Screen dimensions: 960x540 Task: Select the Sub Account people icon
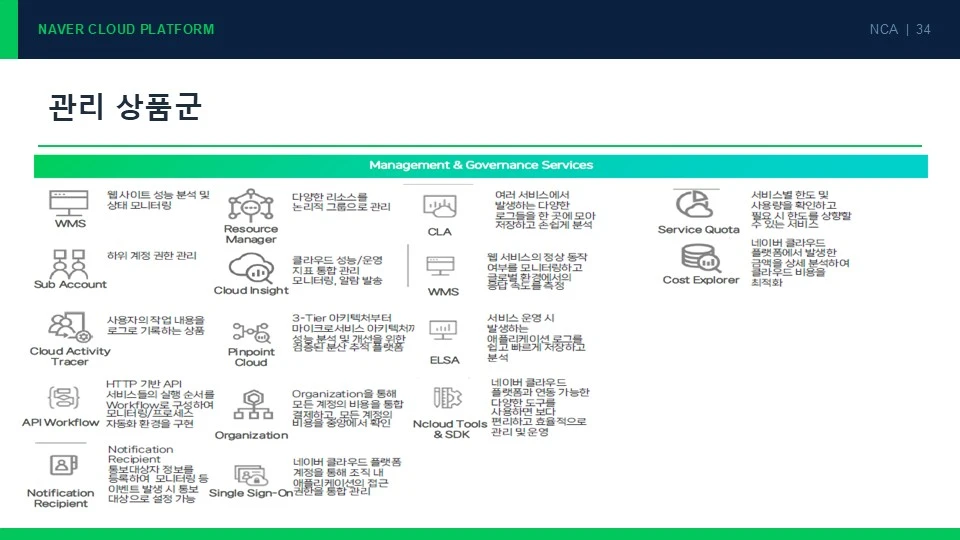(69, 263)
